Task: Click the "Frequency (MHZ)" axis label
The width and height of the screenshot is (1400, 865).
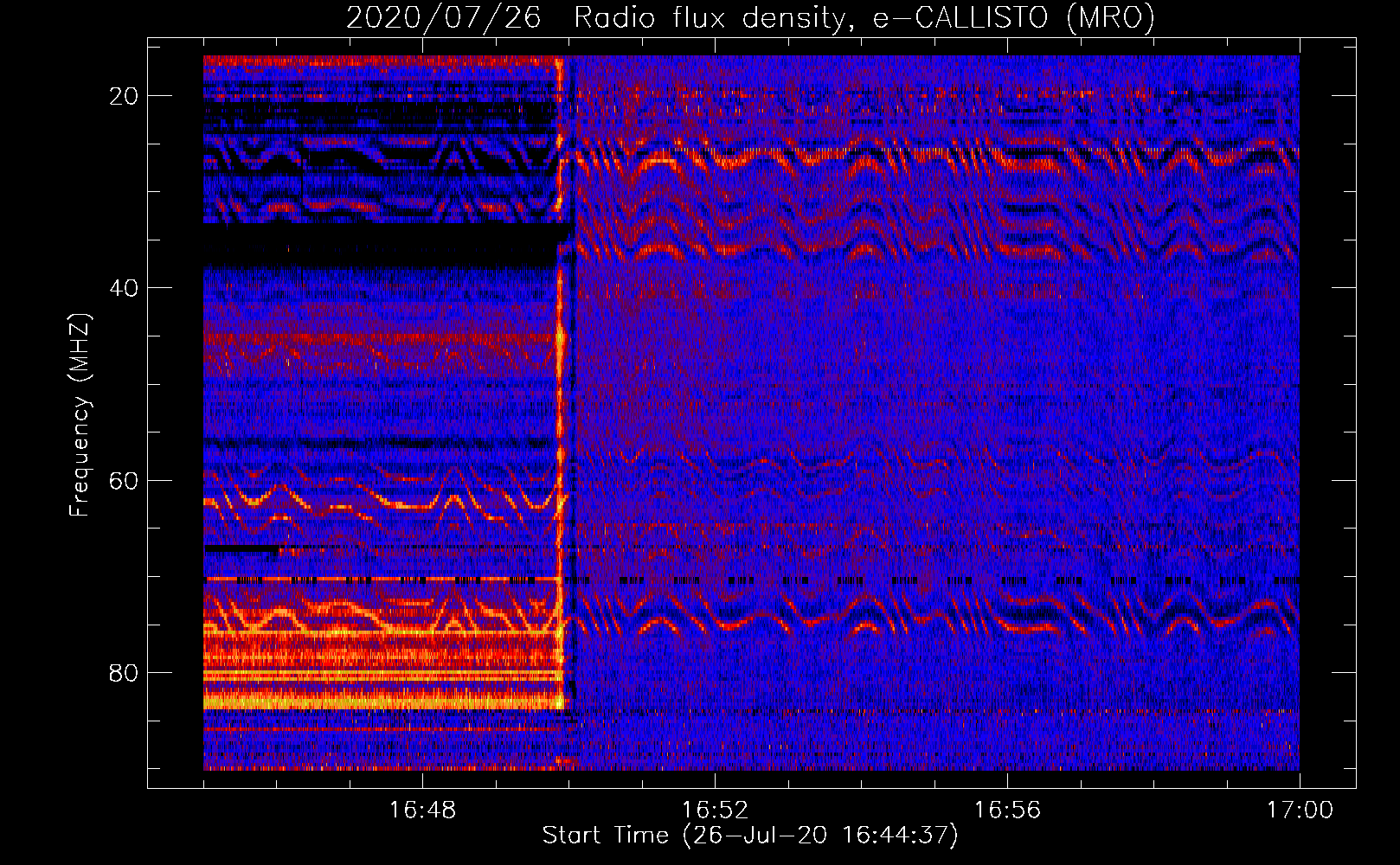Action: (x=79, y=415)
